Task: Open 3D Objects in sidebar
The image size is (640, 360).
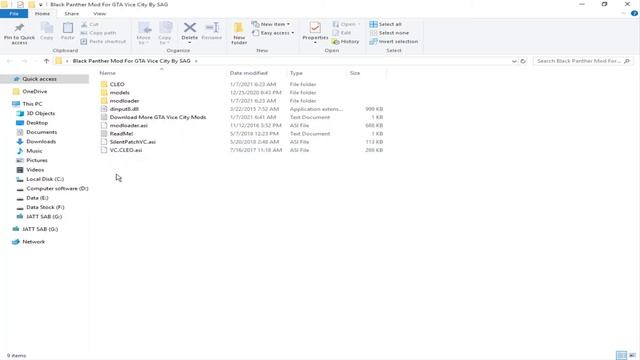Action: pyautogui.click(x=41, y=113)
